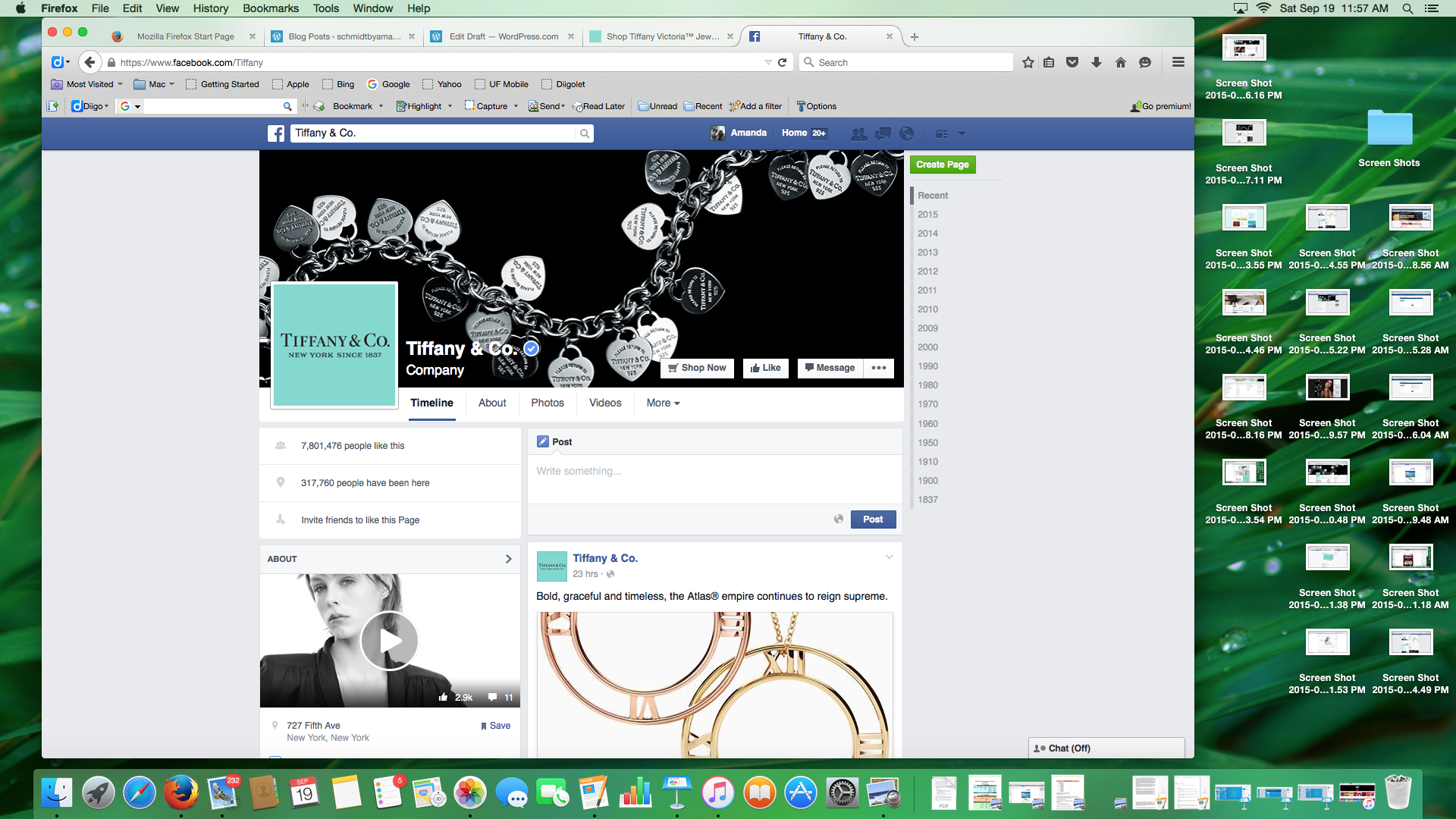
Task: Open the Bookmarks menu in menu bar
Action: [x=270, y=8]
